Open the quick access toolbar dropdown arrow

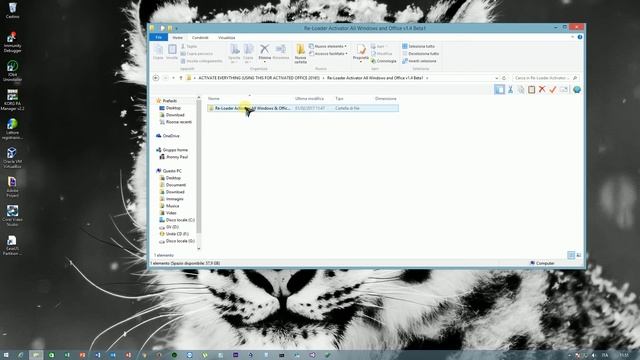pos(176,28)
